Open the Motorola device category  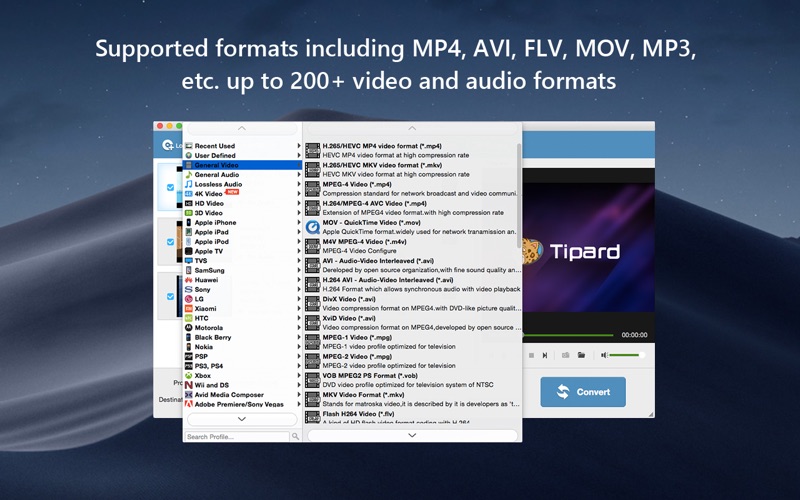242,328
